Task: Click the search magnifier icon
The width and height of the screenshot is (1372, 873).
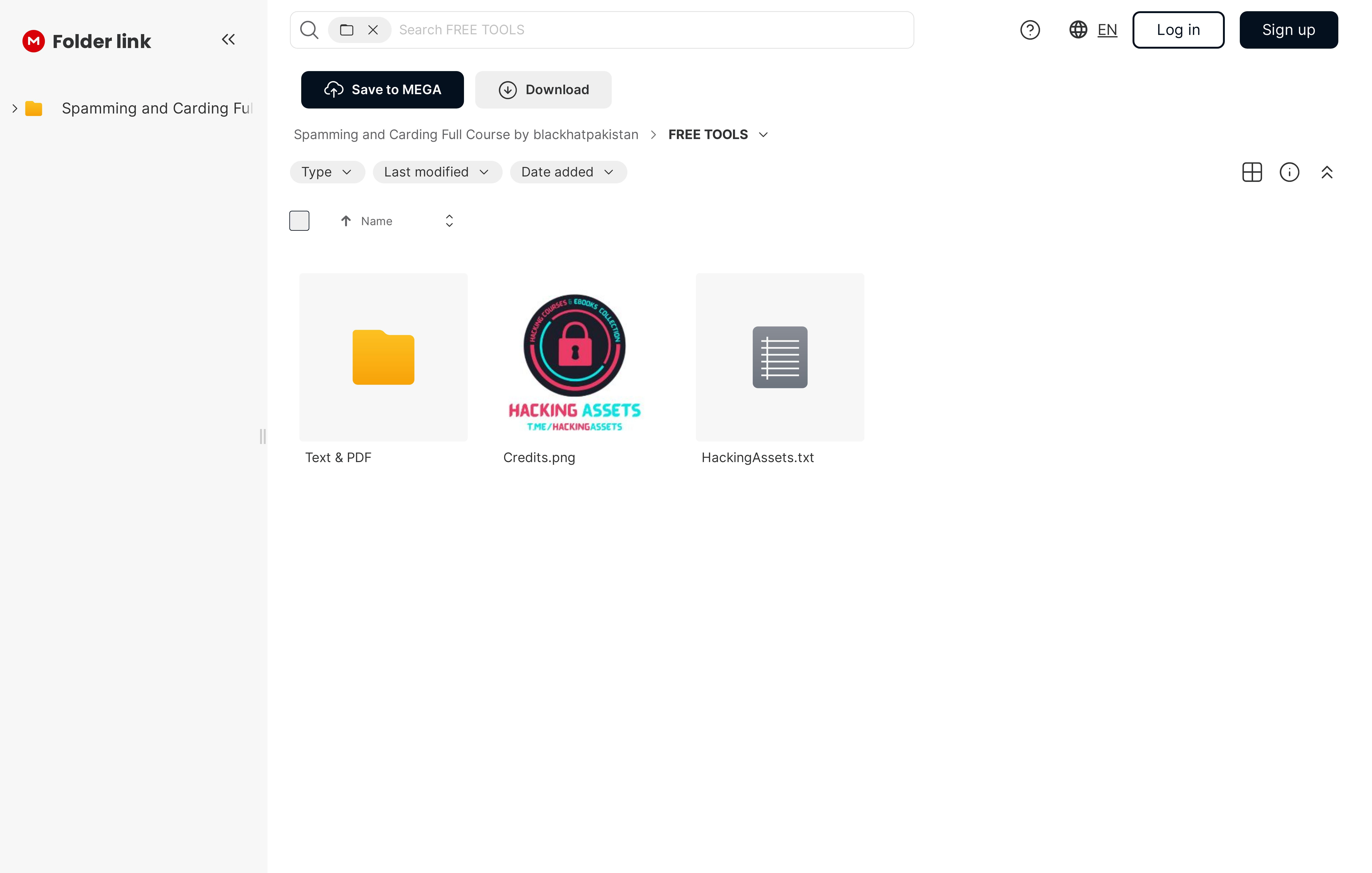Action: click(x=309, y=30)
